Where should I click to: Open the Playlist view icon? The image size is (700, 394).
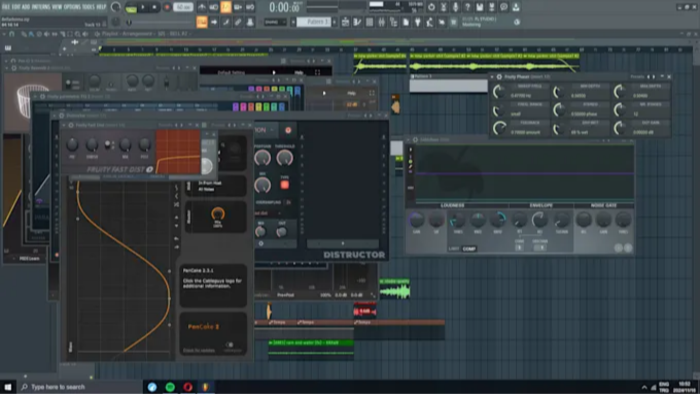(345, 22)
